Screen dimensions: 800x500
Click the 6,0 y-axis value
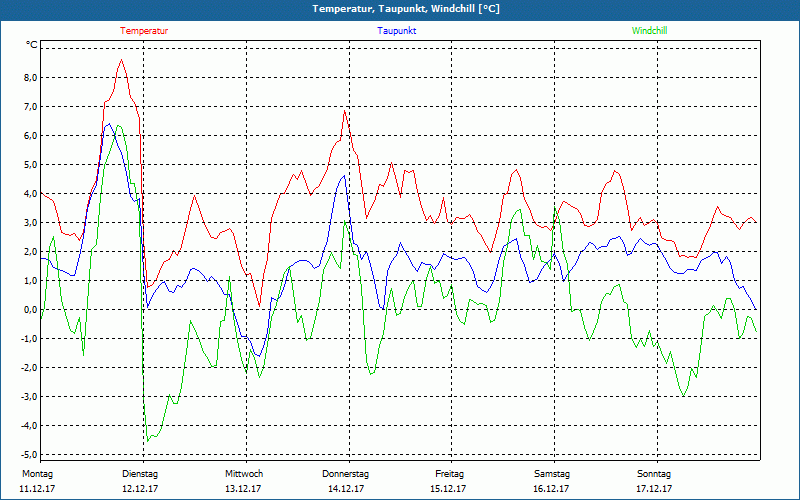[31, 136]
